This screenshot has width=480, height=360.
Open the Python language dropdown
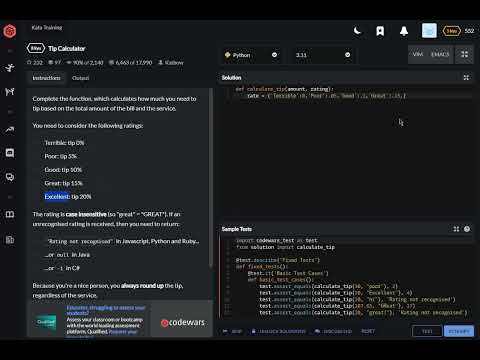pos(252,55)
